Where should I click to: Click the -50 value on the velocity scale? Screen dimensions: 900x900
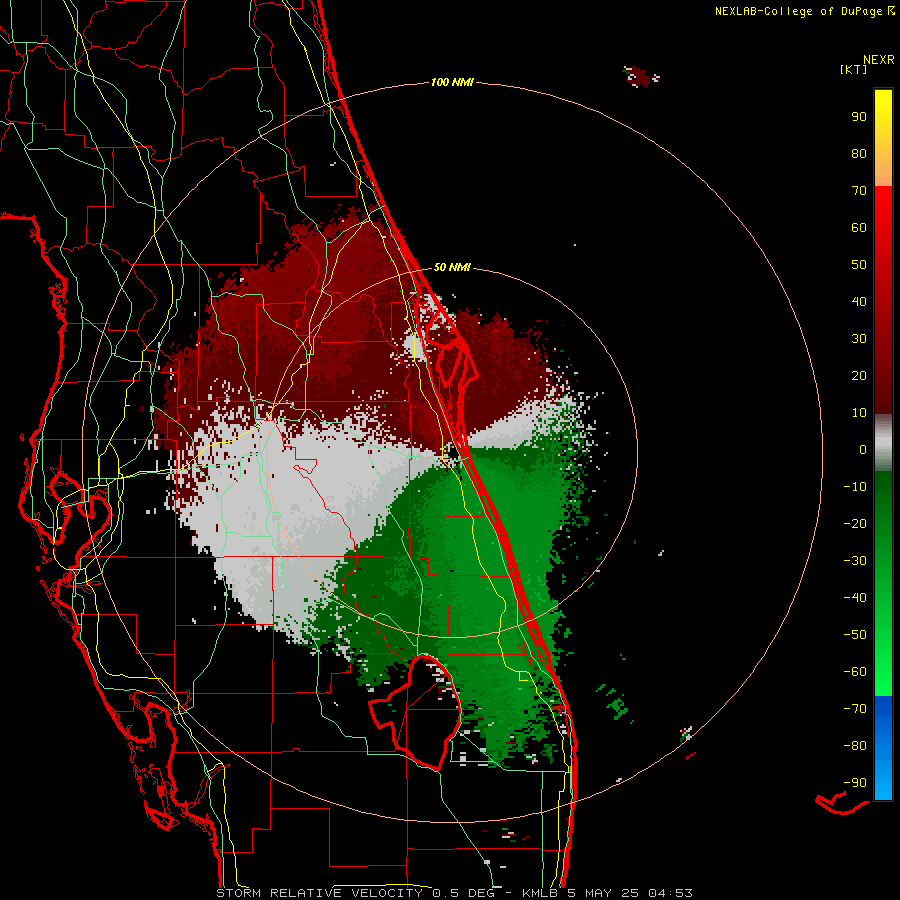click(855, 635)
